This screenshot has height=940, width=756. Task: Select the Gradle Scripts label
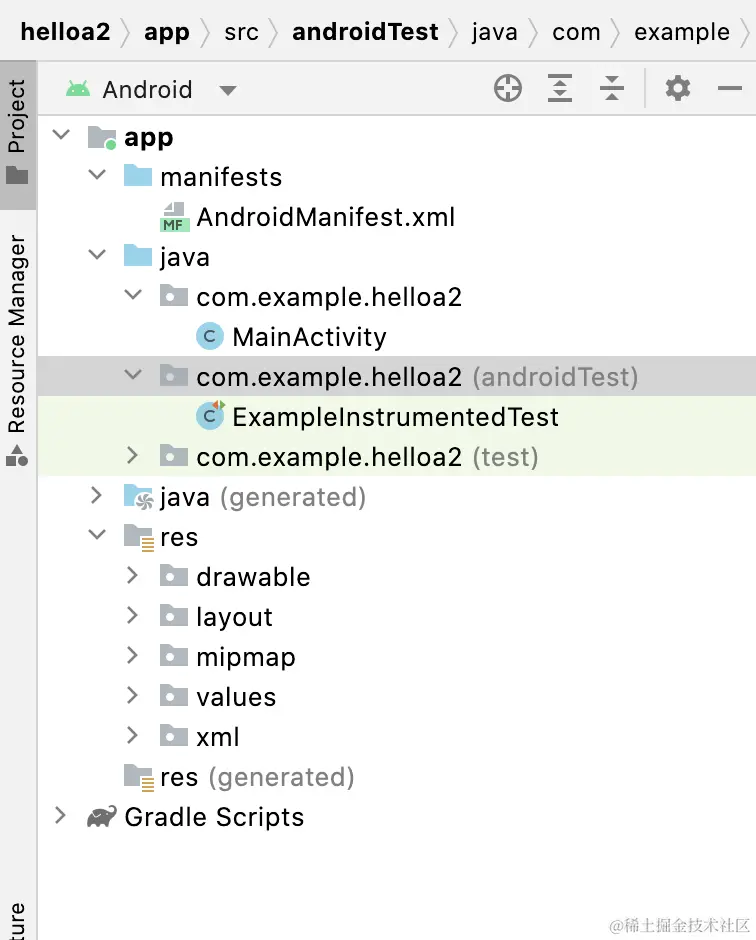(x=214, y=818)
